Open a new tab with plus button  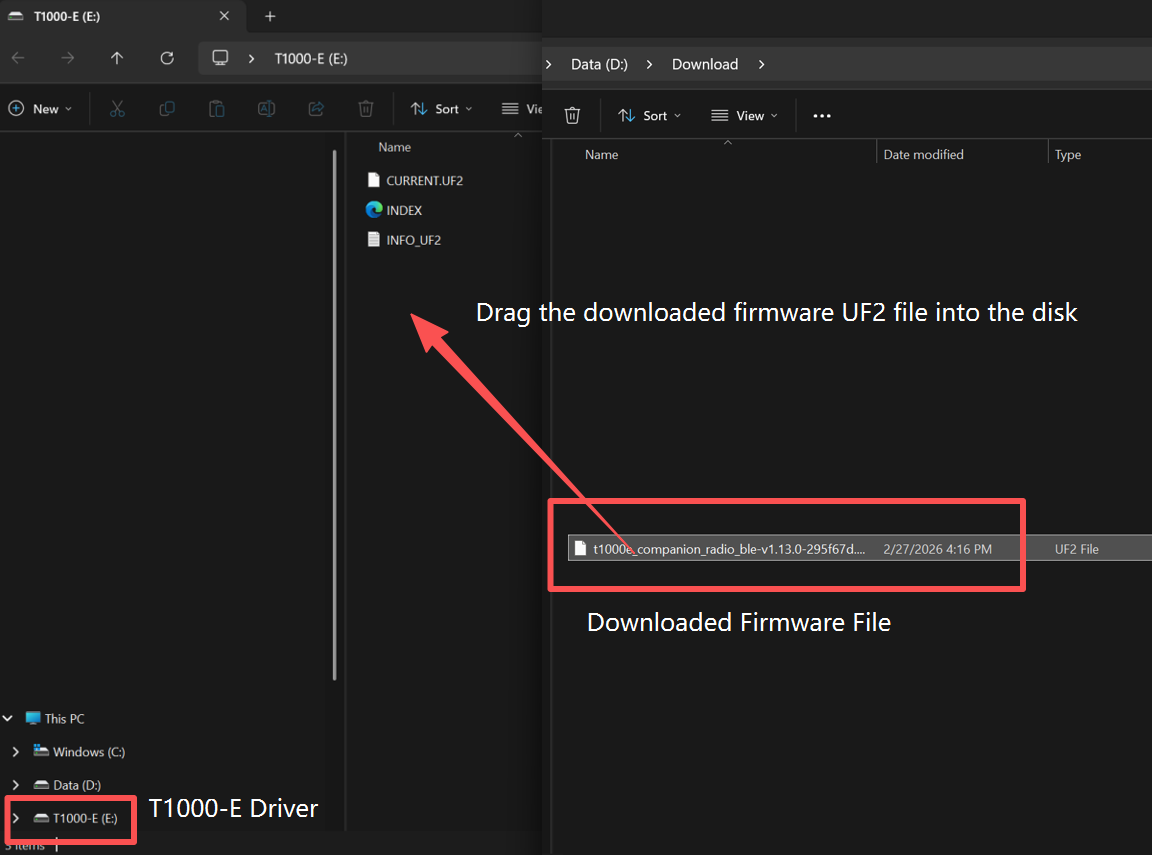pyautogui.click(x=270, y=16)
